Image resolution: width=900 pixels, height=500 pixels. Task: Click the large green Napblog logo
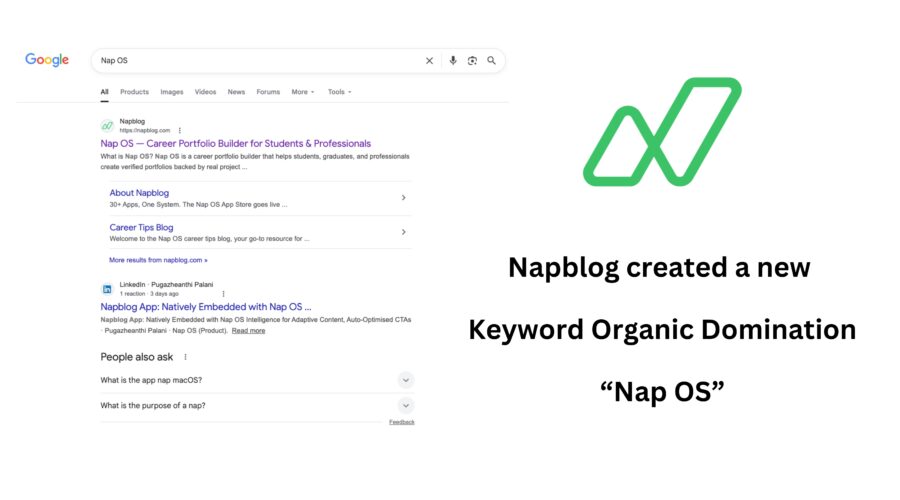(x=662, y=132)
